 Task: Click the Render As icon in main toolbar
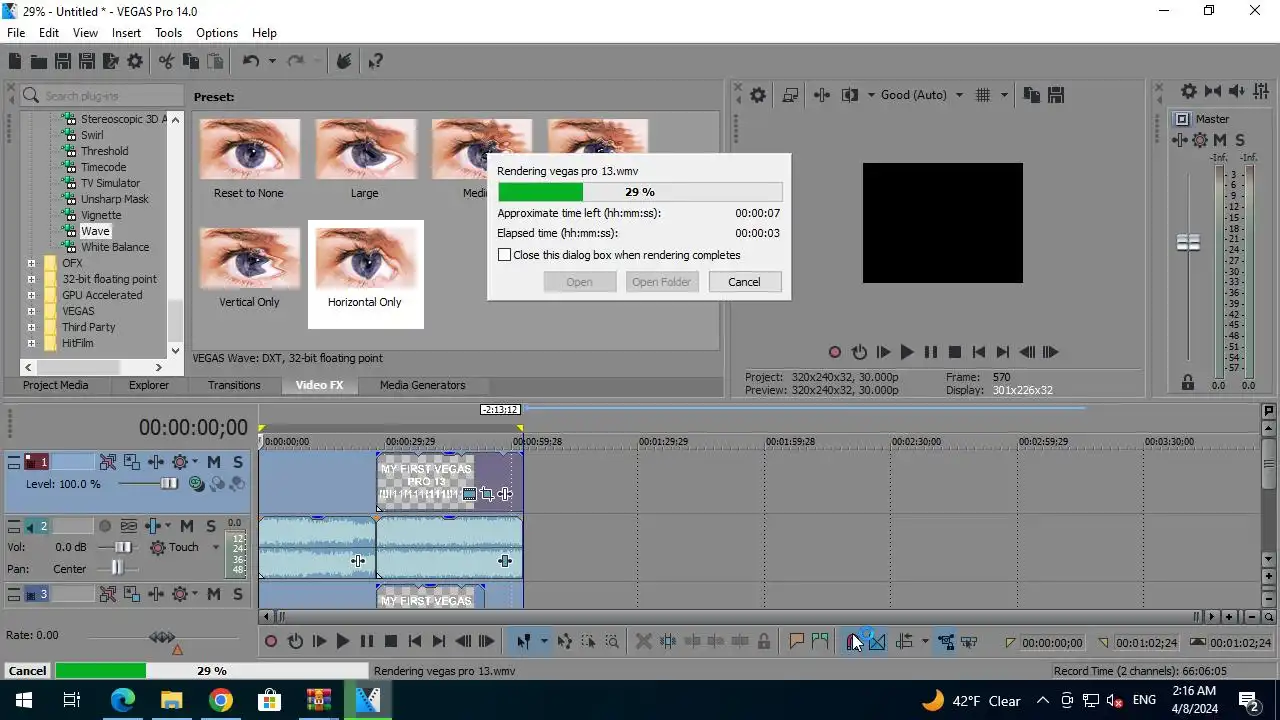click(x=110, y=62)
